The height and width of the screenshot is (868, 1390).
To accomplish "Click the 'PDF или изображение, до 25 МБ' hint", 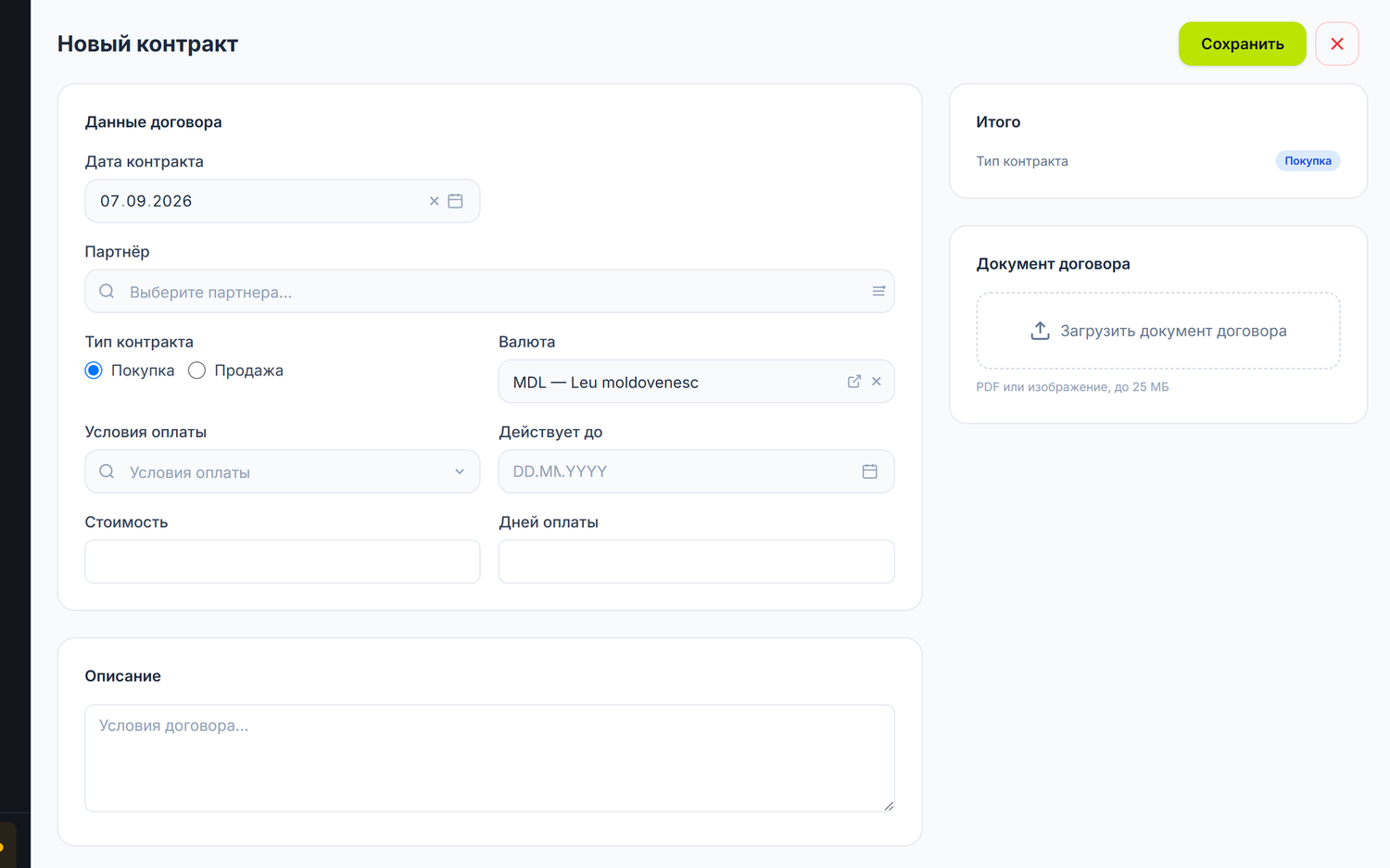I will click(x=1072, y=387).
